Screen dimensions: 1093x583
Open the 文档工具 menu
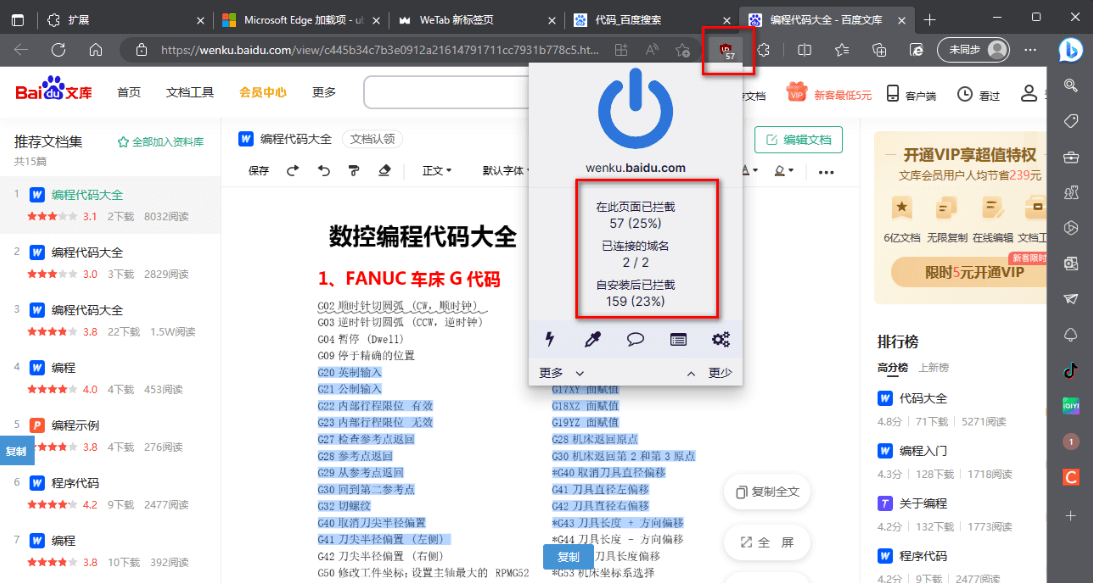point(190,92)
